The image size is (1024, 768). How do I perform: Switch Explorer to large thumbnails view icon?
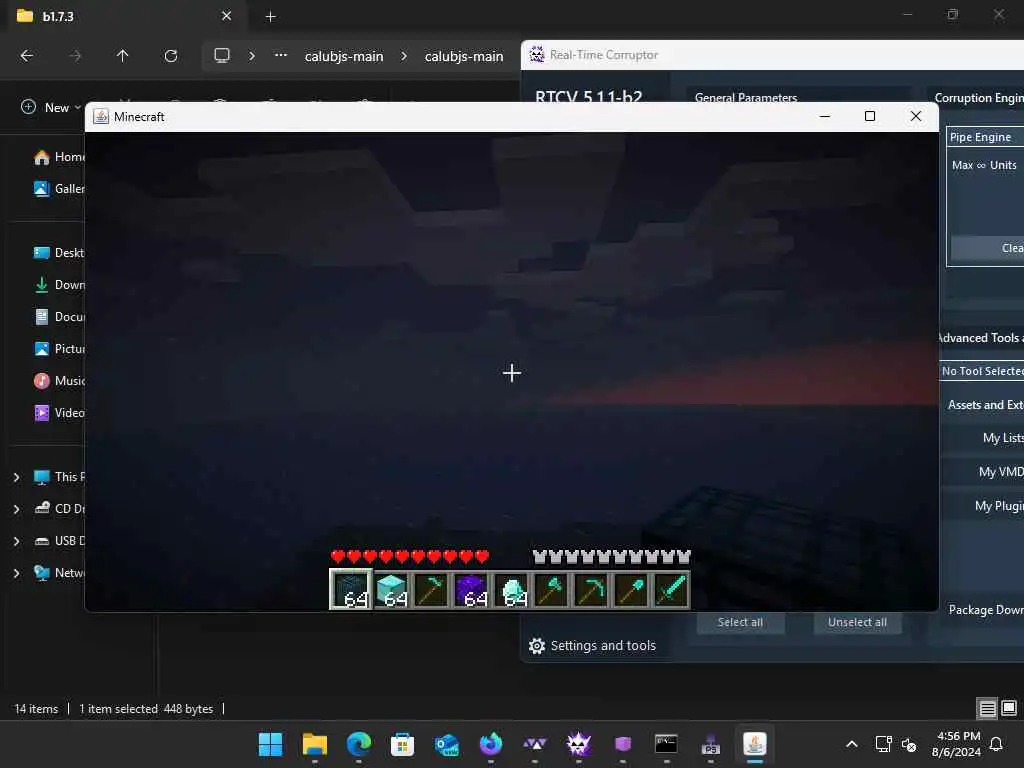coord(1009,709)
